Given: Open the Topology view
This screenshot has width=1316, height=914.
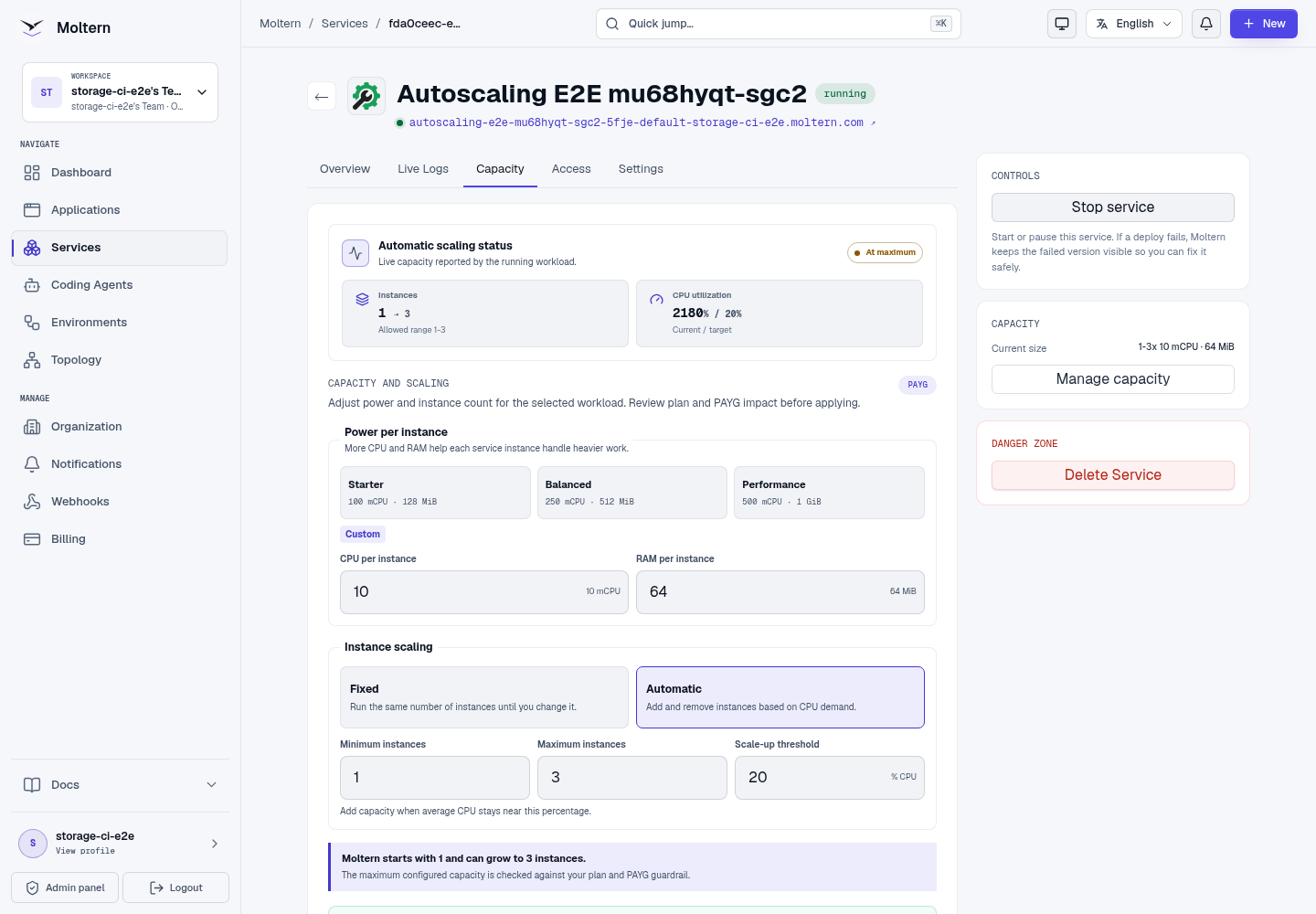Looking at the screenshot, I should point(119,360).
